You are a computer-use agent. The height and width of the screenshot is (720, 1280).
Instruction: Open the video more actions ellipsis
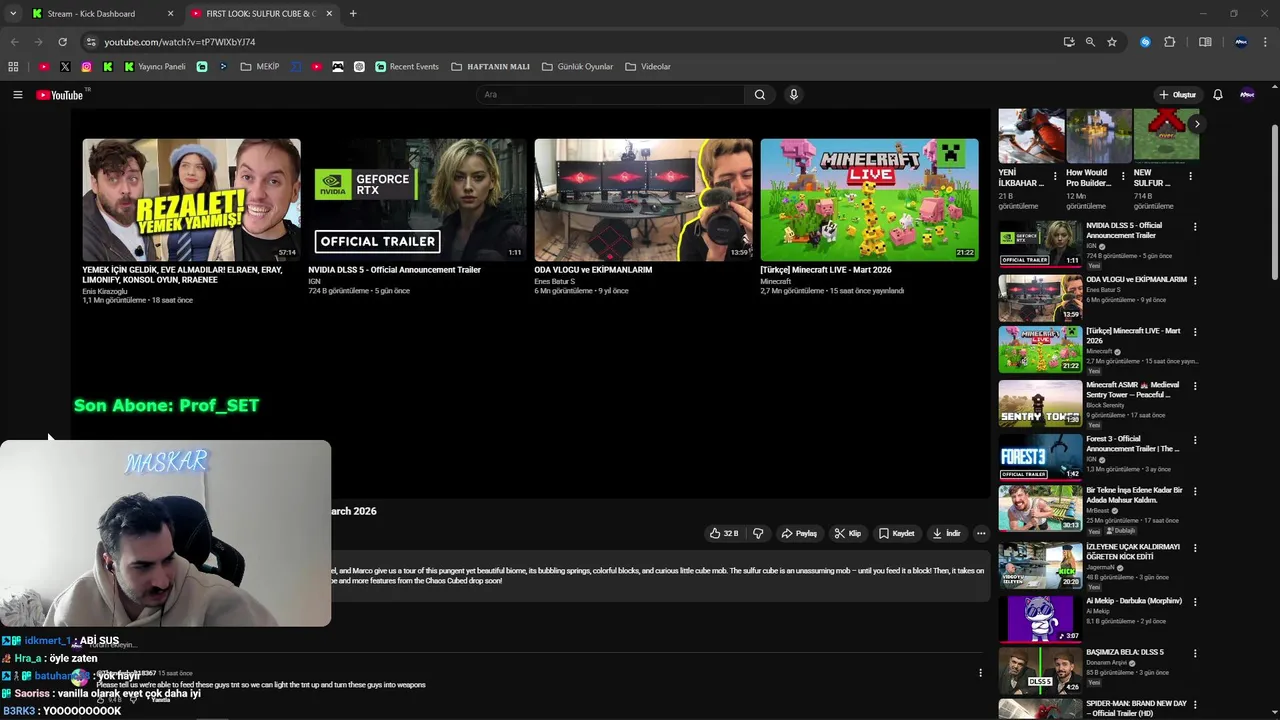(981, 534)
